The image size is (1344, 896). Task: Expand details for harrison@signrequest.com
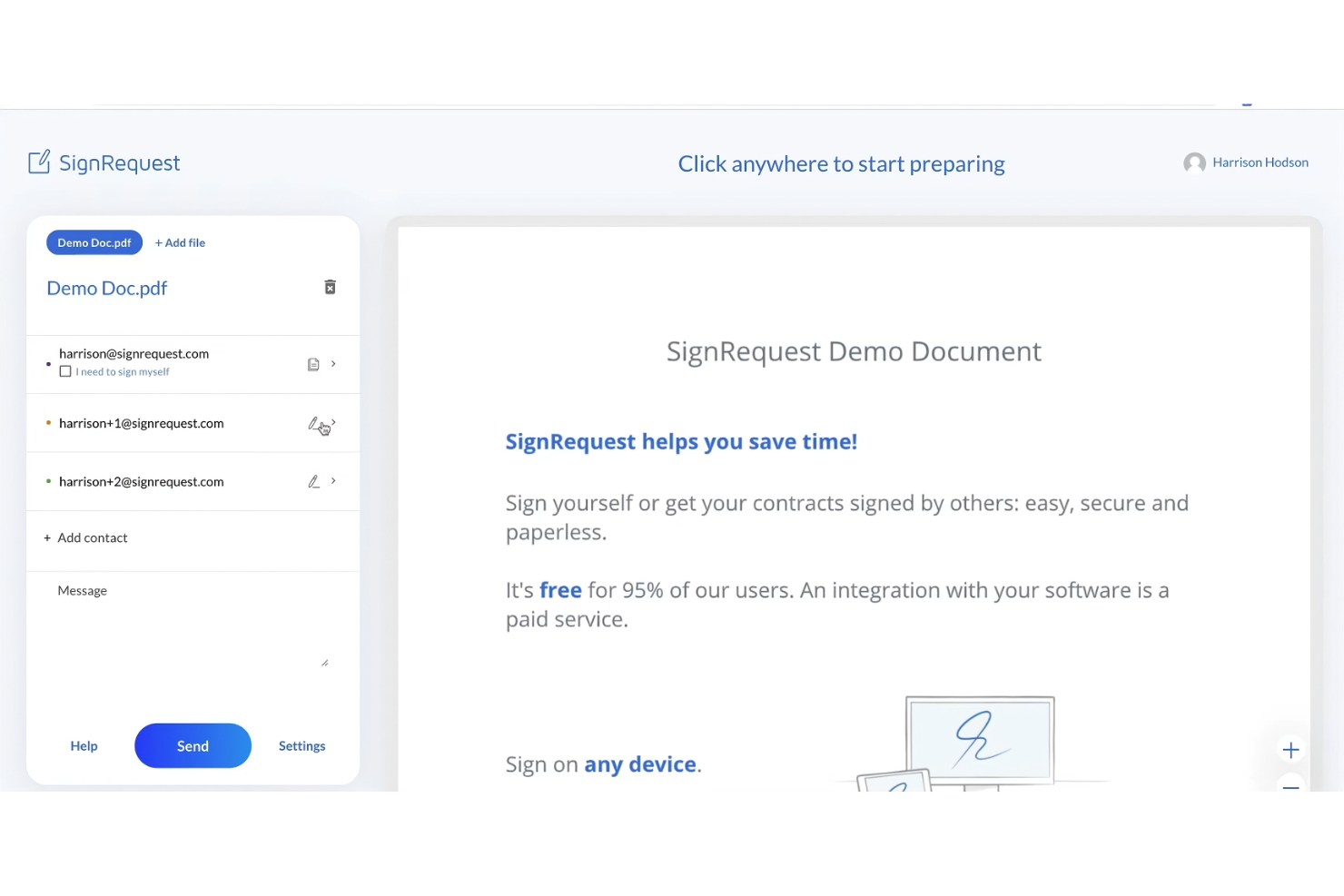coord(332,363)
